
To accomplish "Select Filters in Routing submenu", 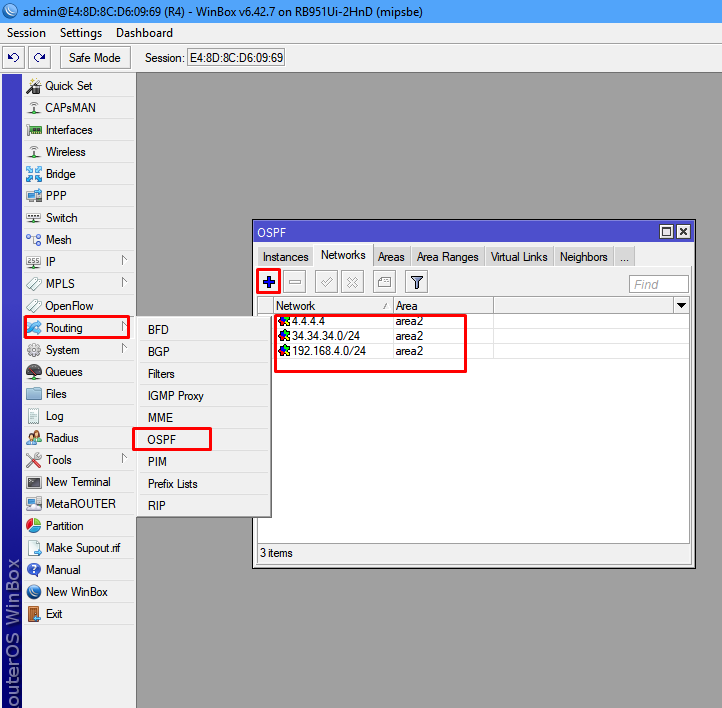I will [203, 374].
